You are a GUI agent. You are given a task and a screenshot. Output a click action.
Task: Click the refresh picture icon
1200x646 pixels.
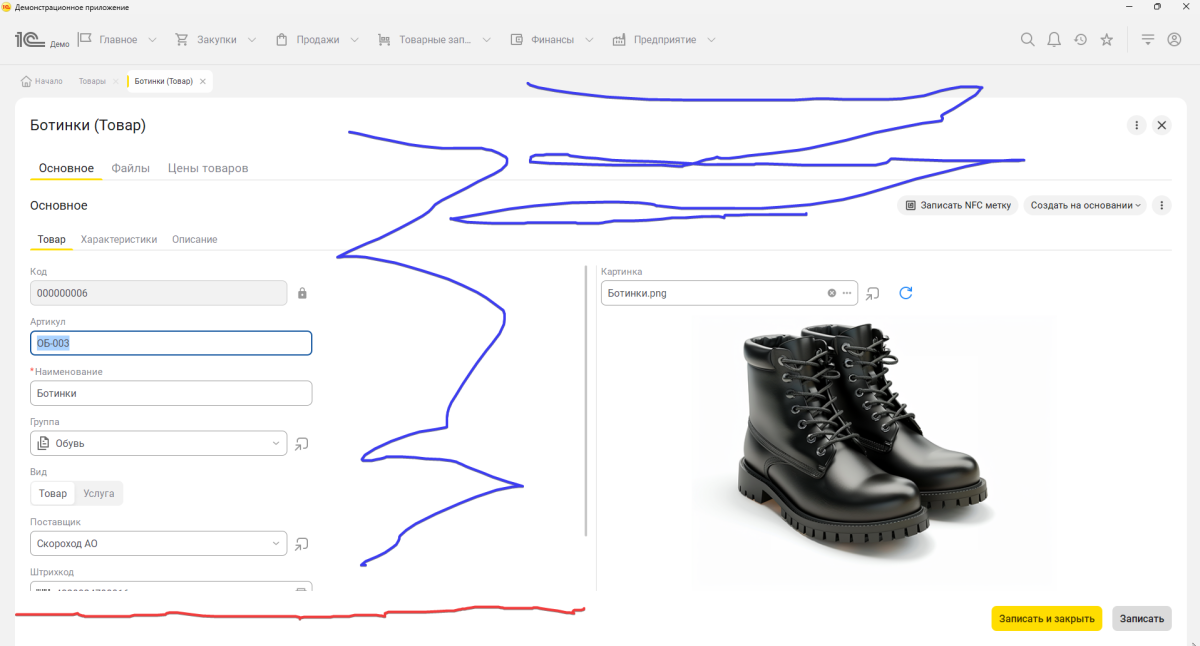click(x=906, y=293)
